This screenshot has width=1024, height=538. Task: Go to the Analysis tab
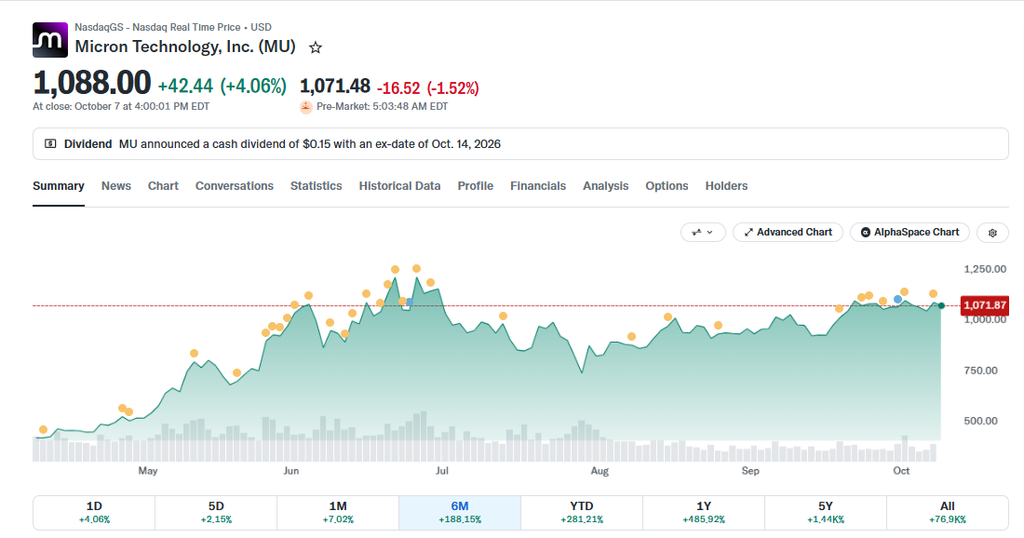605,186
